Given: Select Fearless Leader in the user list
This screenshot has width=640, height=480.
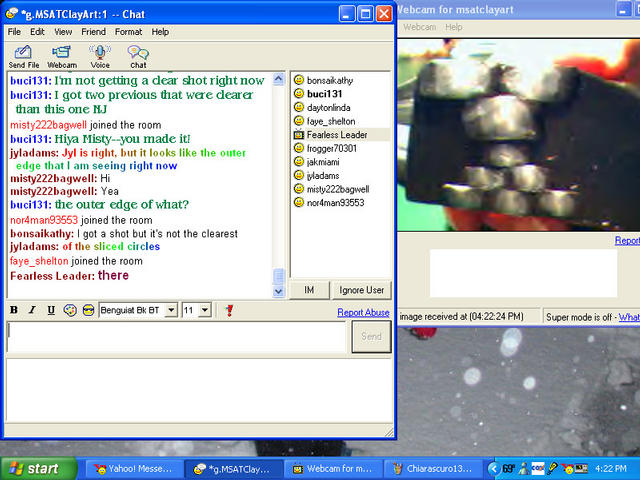Looking at the screenshot, I should pos(337,135).
